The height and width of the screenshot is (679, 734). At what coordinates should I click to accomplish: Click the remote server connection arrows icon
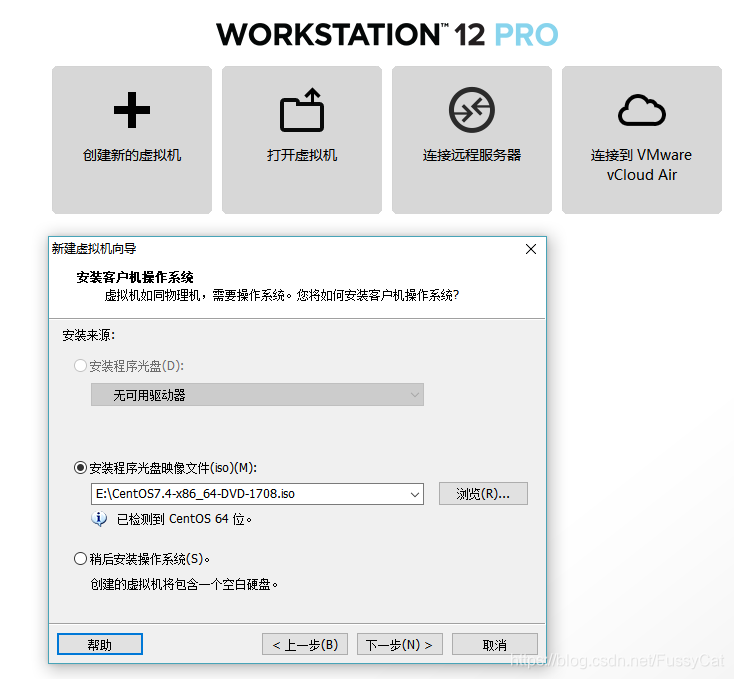[x=472, y=110]
